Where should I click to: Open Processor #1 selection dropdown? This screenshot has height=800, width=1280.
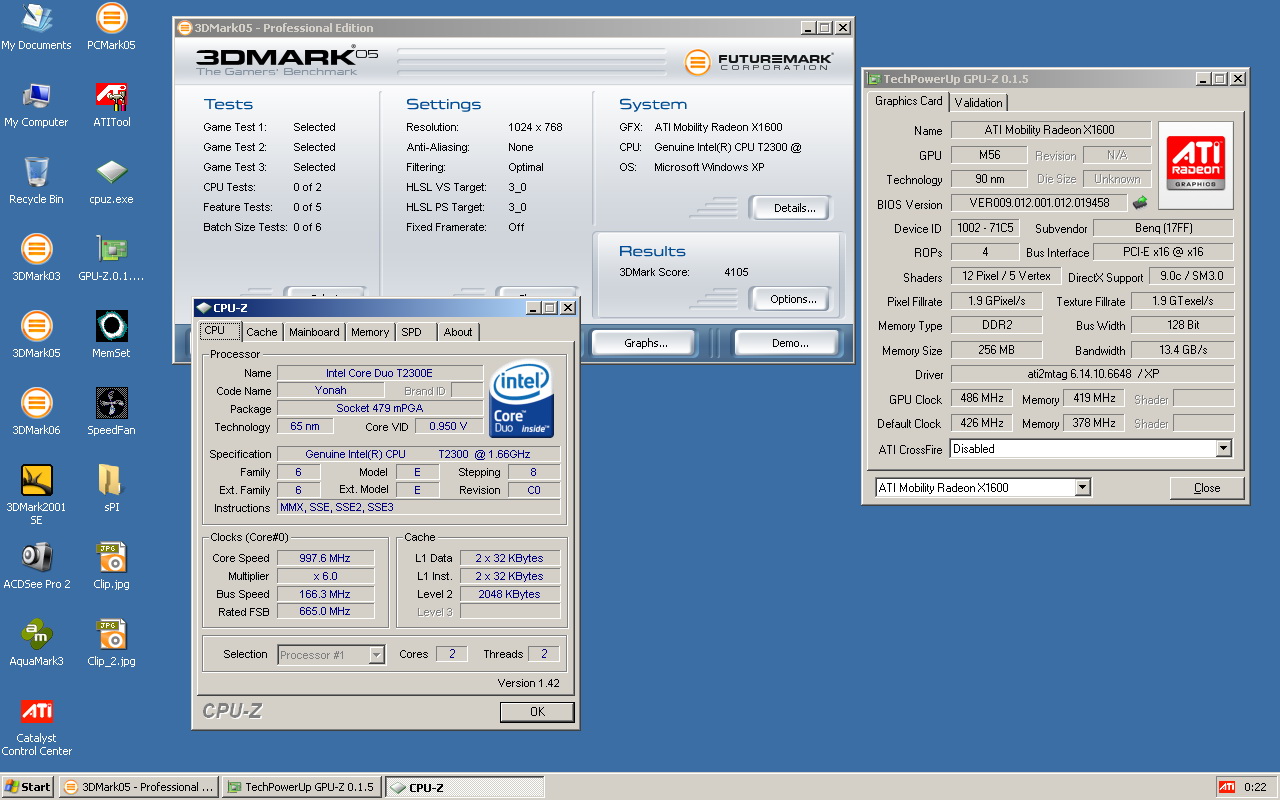[x=376, y=655]
